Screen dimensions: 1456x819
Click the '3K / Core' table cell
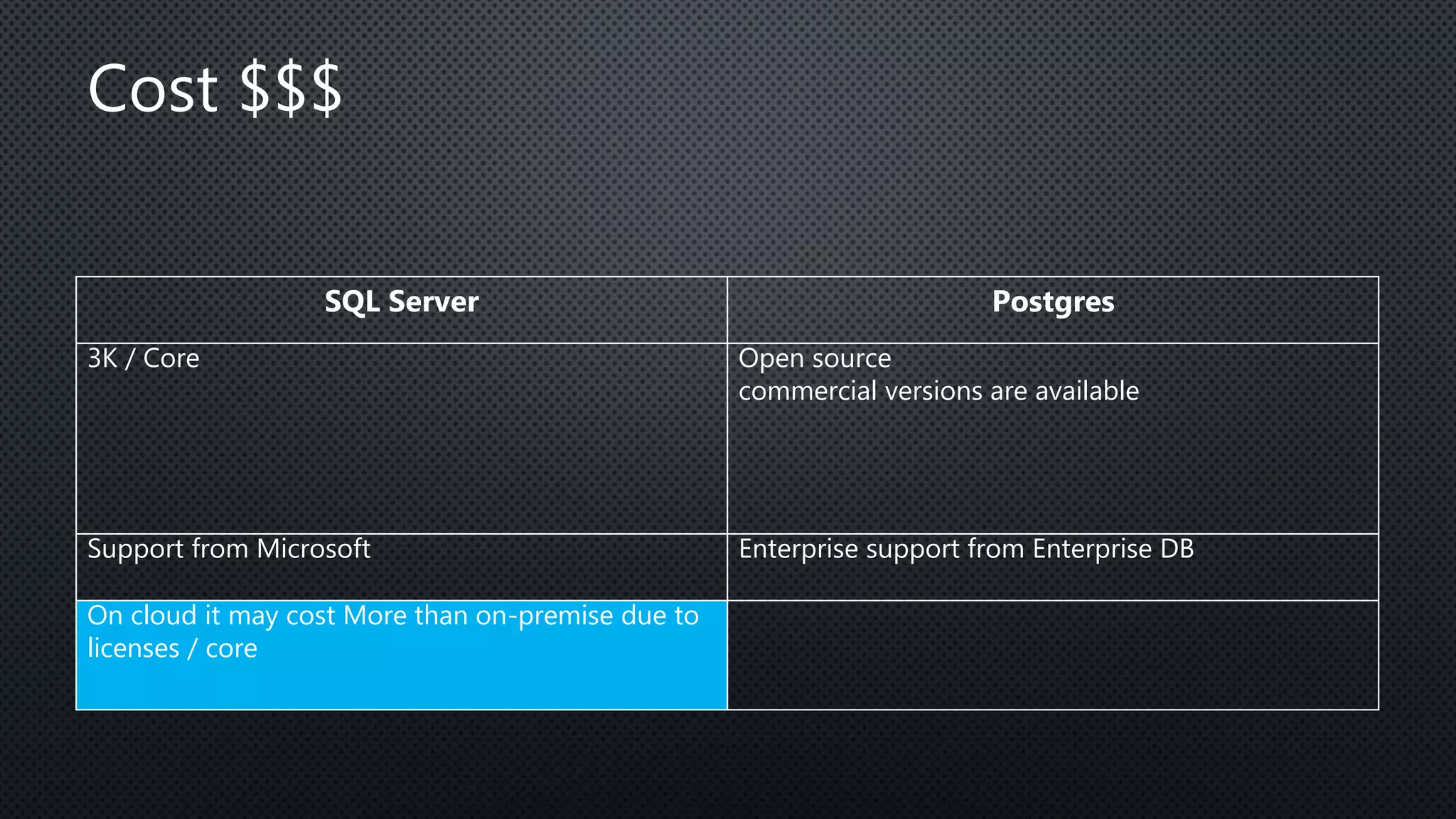tap(402, 439)
